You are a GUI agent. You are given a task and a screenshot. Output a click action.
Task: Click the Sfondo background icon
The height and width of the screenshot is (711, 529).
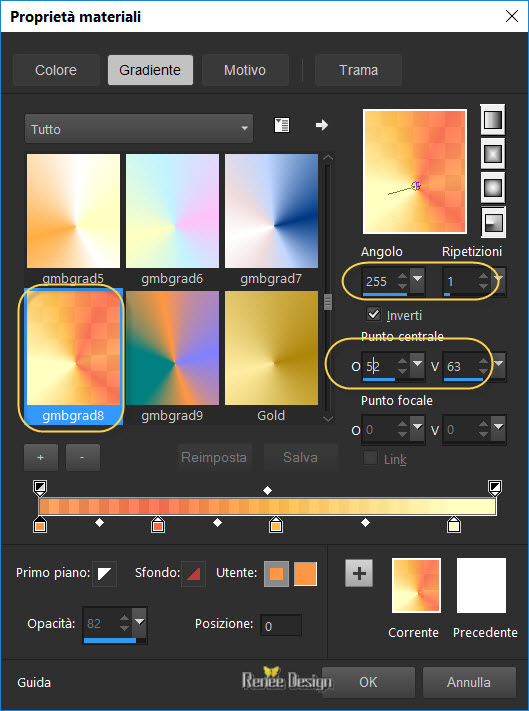194,574
